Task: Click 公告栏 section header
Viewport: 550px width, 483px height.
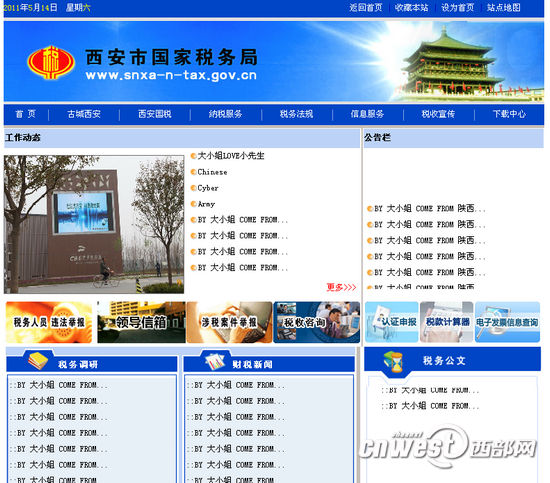Action: click(377, 137)
